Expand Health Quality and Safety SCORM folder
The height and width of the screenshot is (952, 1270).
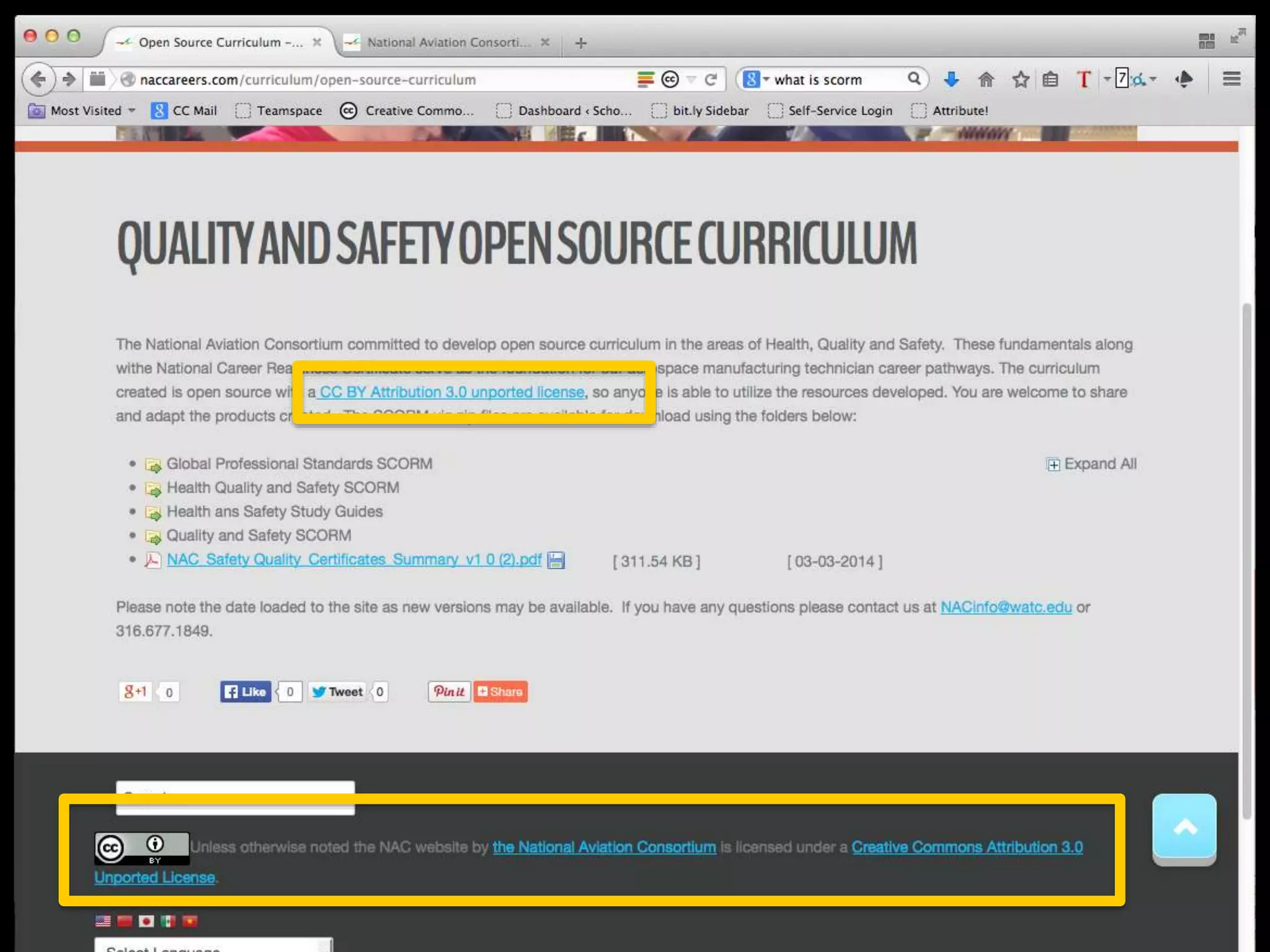[x=282, y=488]
